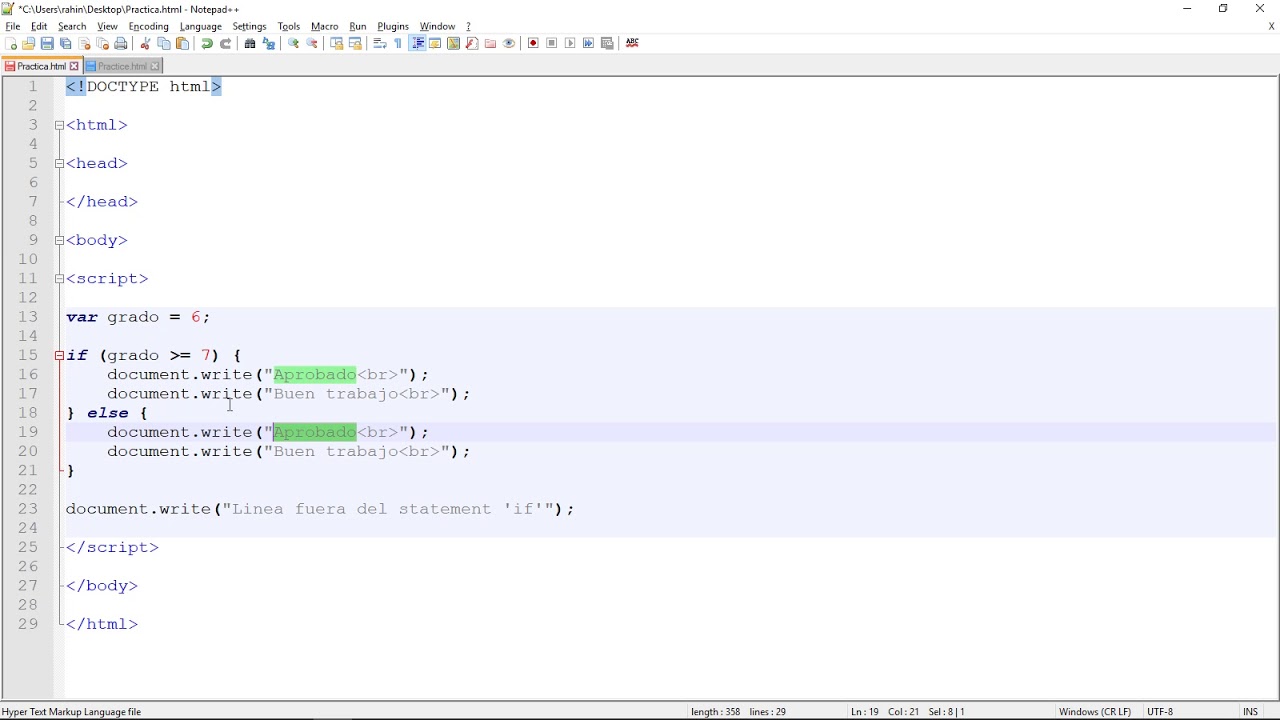Open the Macro menu
The width and height of the screenshot is (1280, 720).
pos(324,26)
